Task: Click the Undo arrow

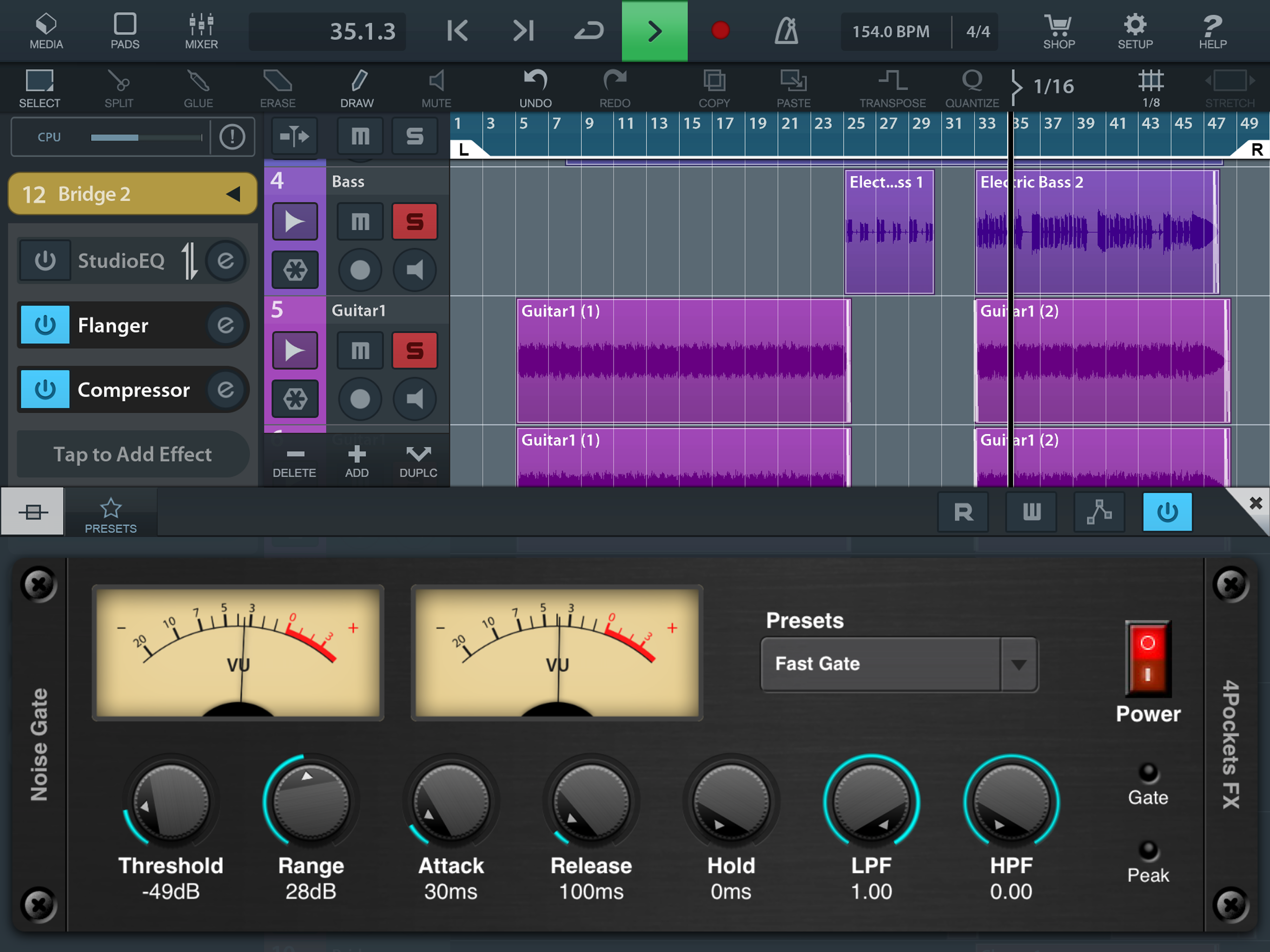Action: (x=535, y=88)
